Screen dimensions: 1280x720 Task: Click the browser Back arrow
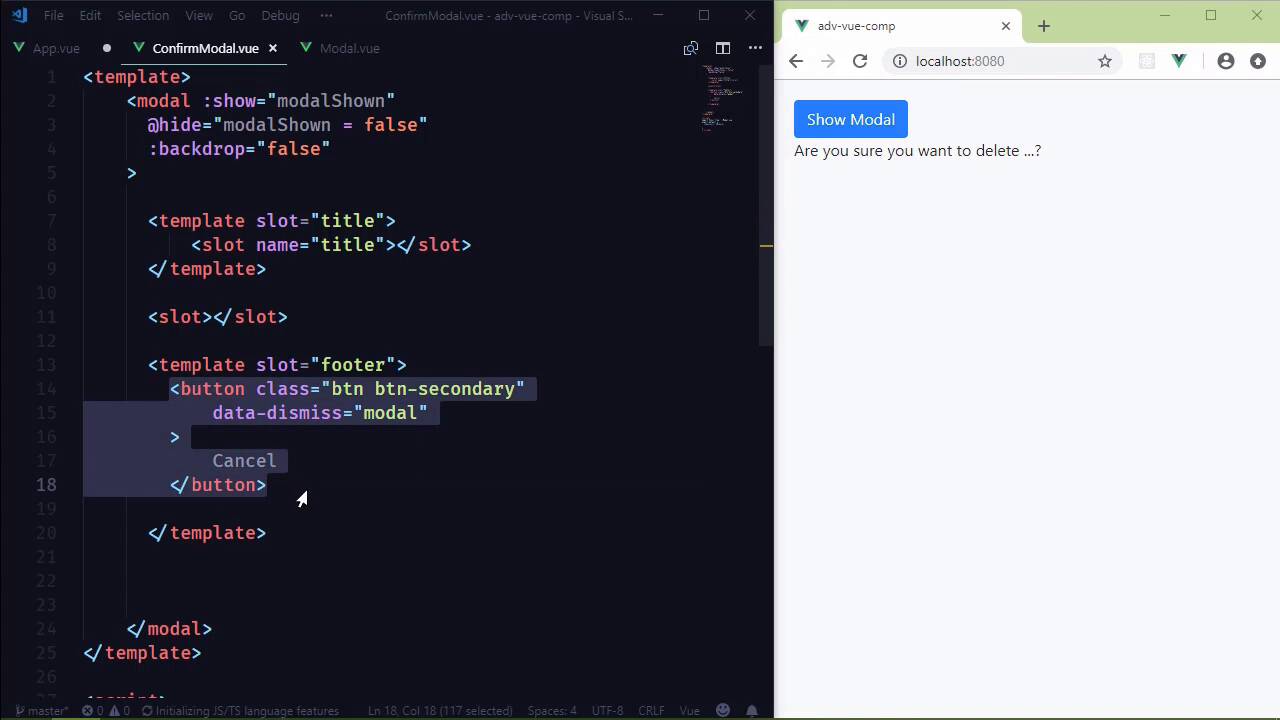[796, 61]
